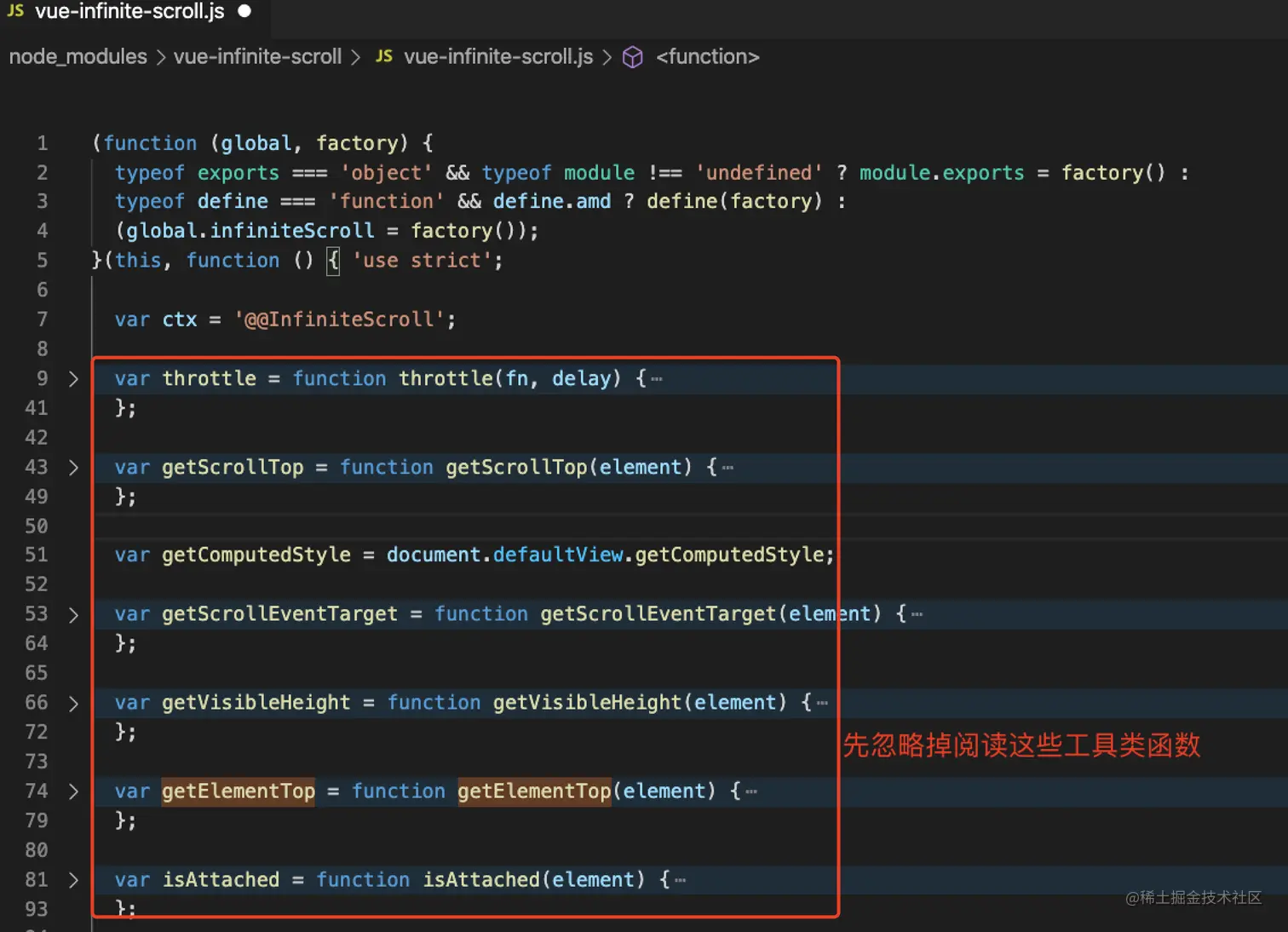The width and height of the screenshot is (1288, 932).
Task: Click module.exports on line 2
Action: pyautogui.click(x=941, y=173)
